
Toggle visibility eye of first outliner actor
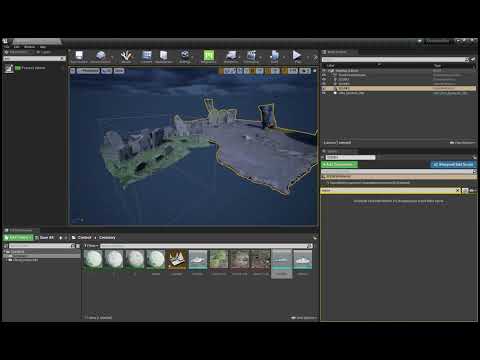click(x=324, y=71)
